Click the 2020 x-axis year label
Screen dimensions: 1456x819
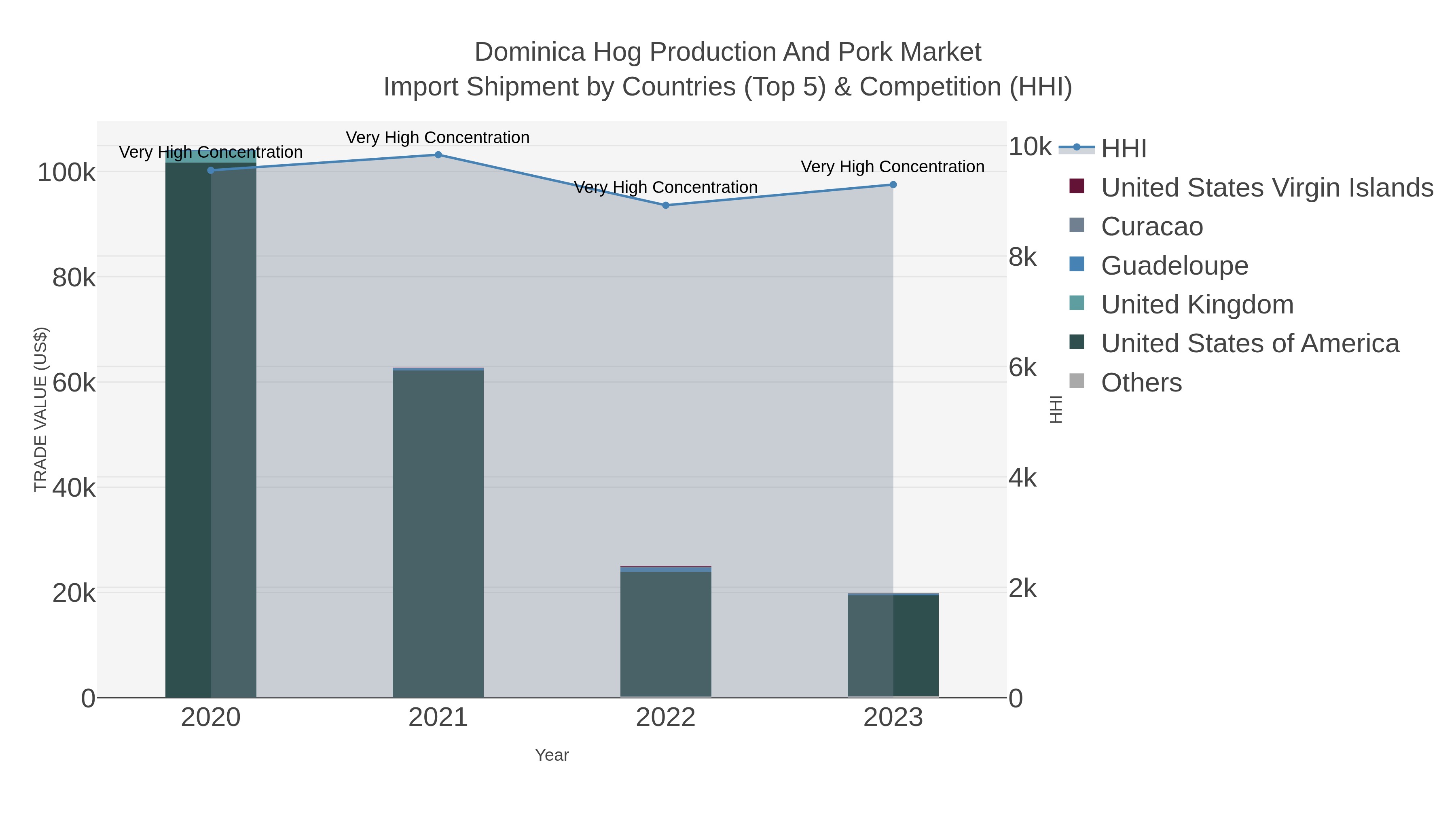[x=211, y=718]
